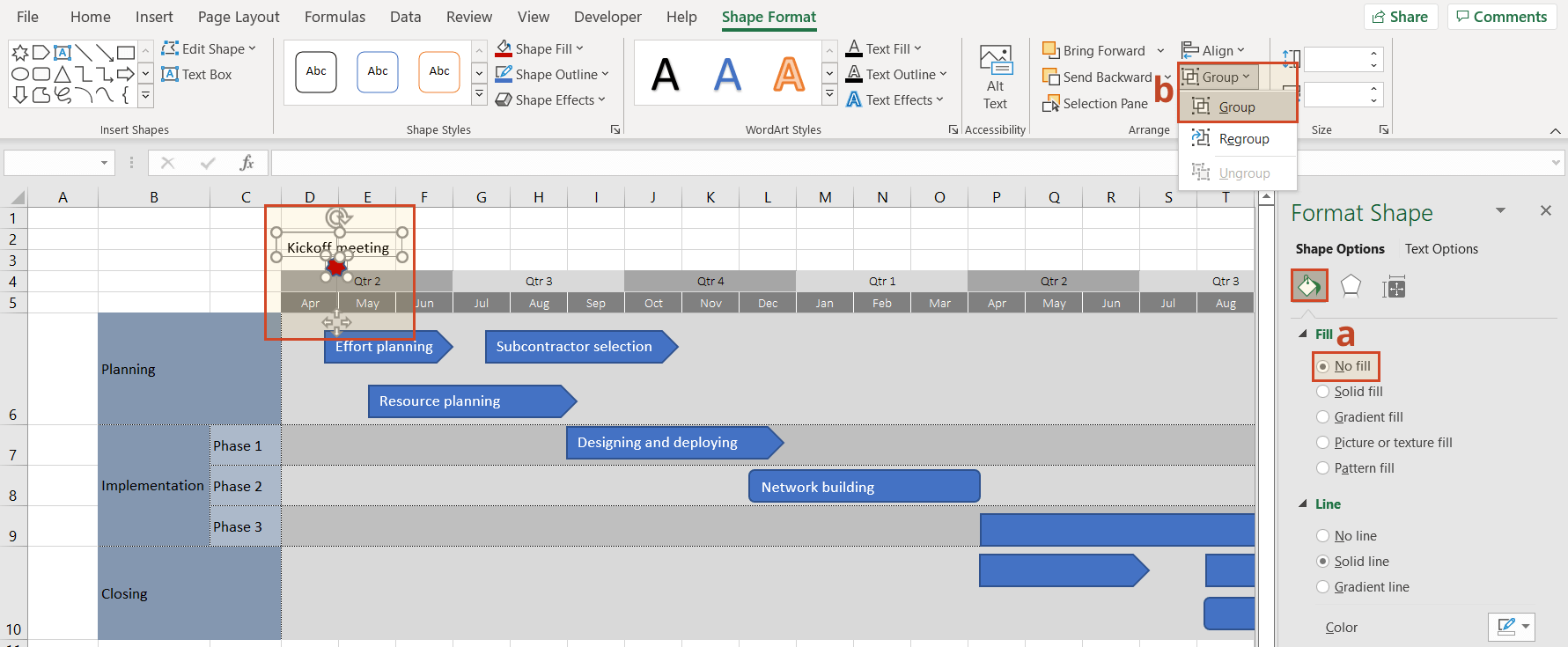Expand the Shape Fill dropdown
Image resolution: width=1568 pixels, height=647 pixels.
pos(540,49)
